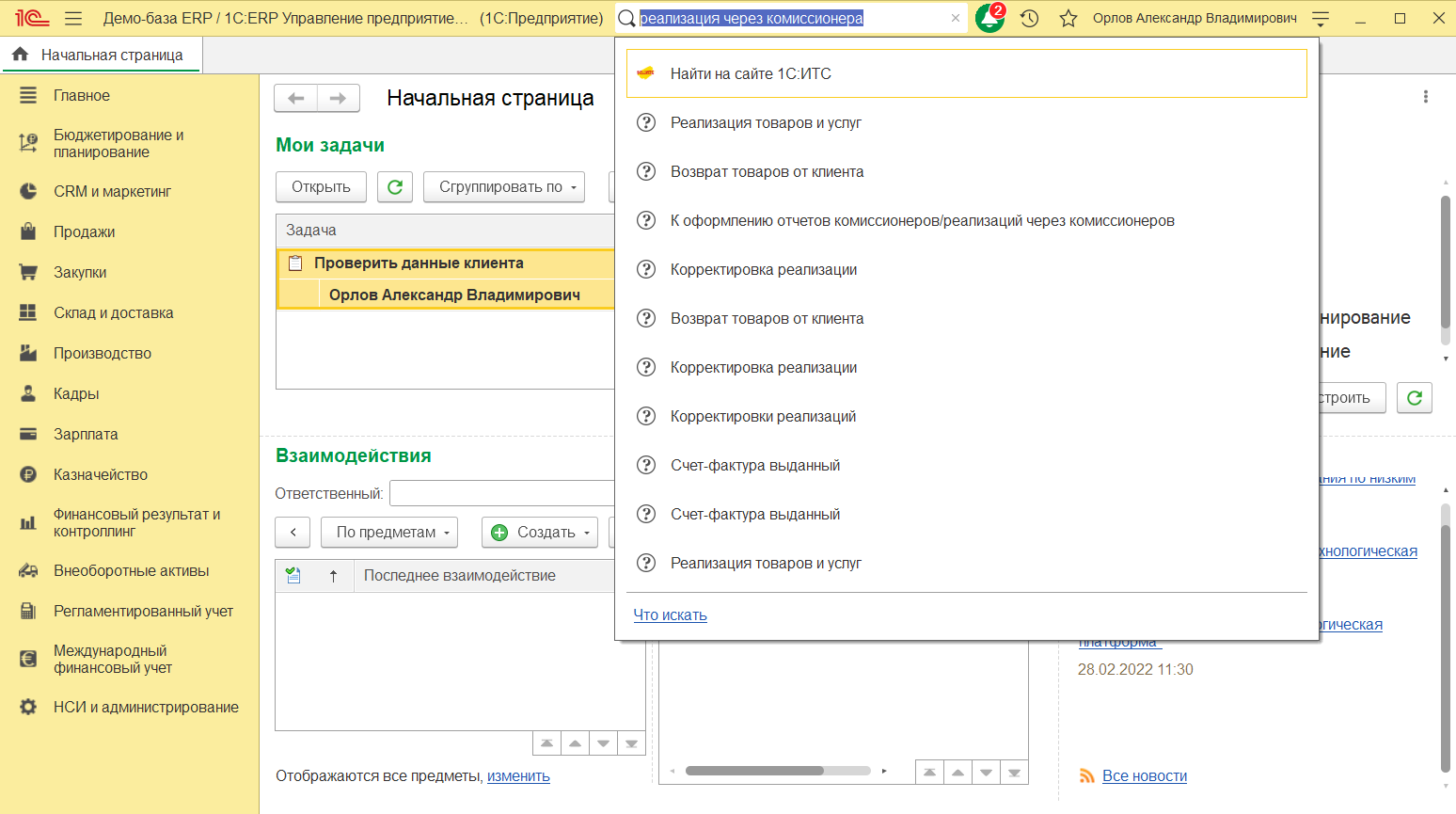
Task: Click the Мои задачи heading
Action: (330, 145)
